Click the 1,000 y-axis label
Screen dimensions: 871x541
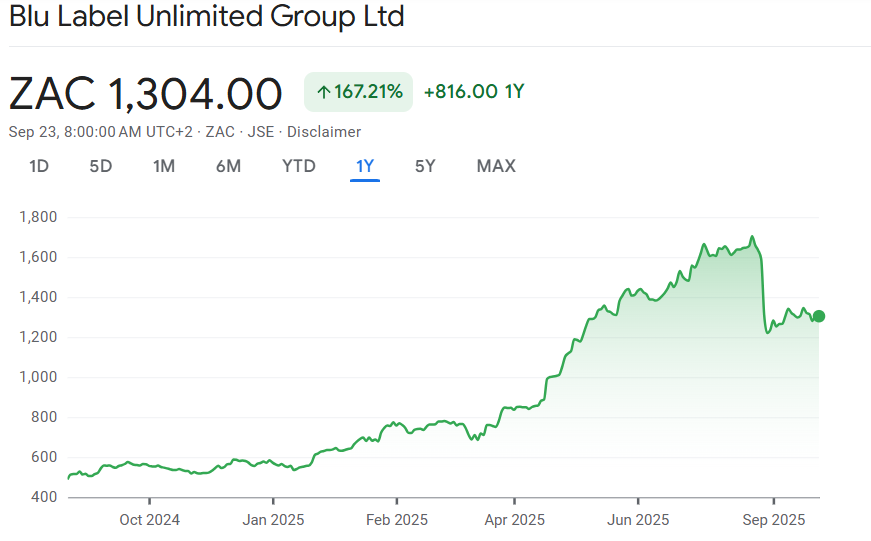[38, 377]
